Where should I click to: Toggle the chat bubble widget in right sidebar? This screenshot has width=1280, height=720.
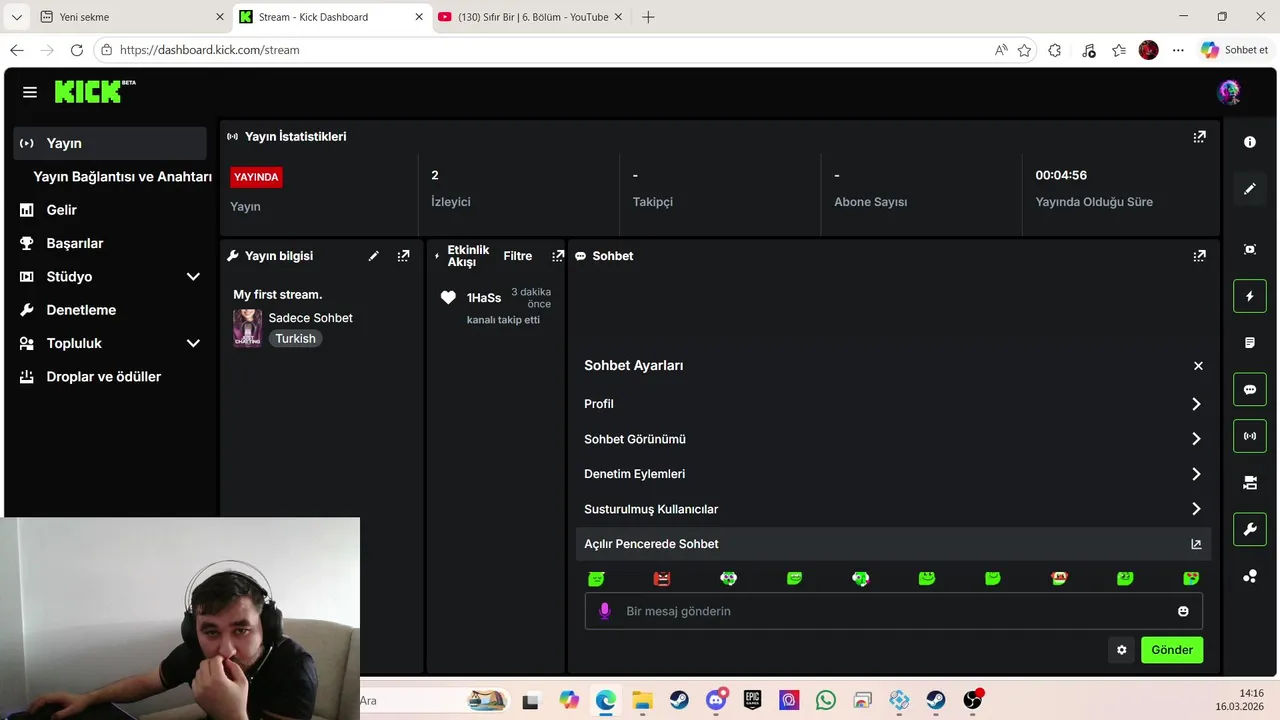[x=1250, y=389]
